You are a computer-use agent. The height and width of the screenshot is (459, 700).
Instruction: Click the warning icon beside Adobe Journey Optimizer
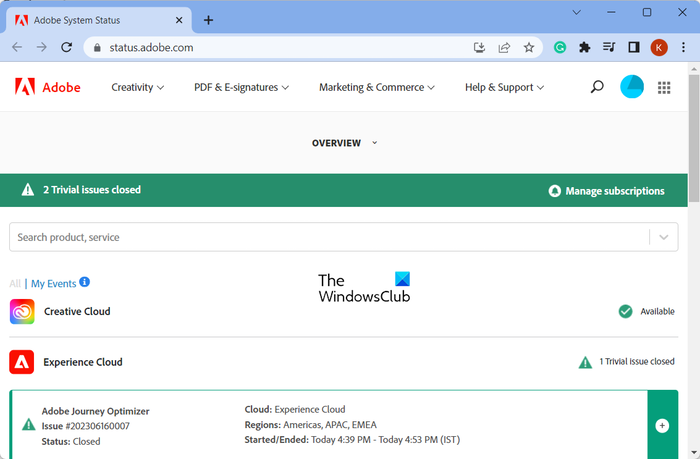(29, 424)
